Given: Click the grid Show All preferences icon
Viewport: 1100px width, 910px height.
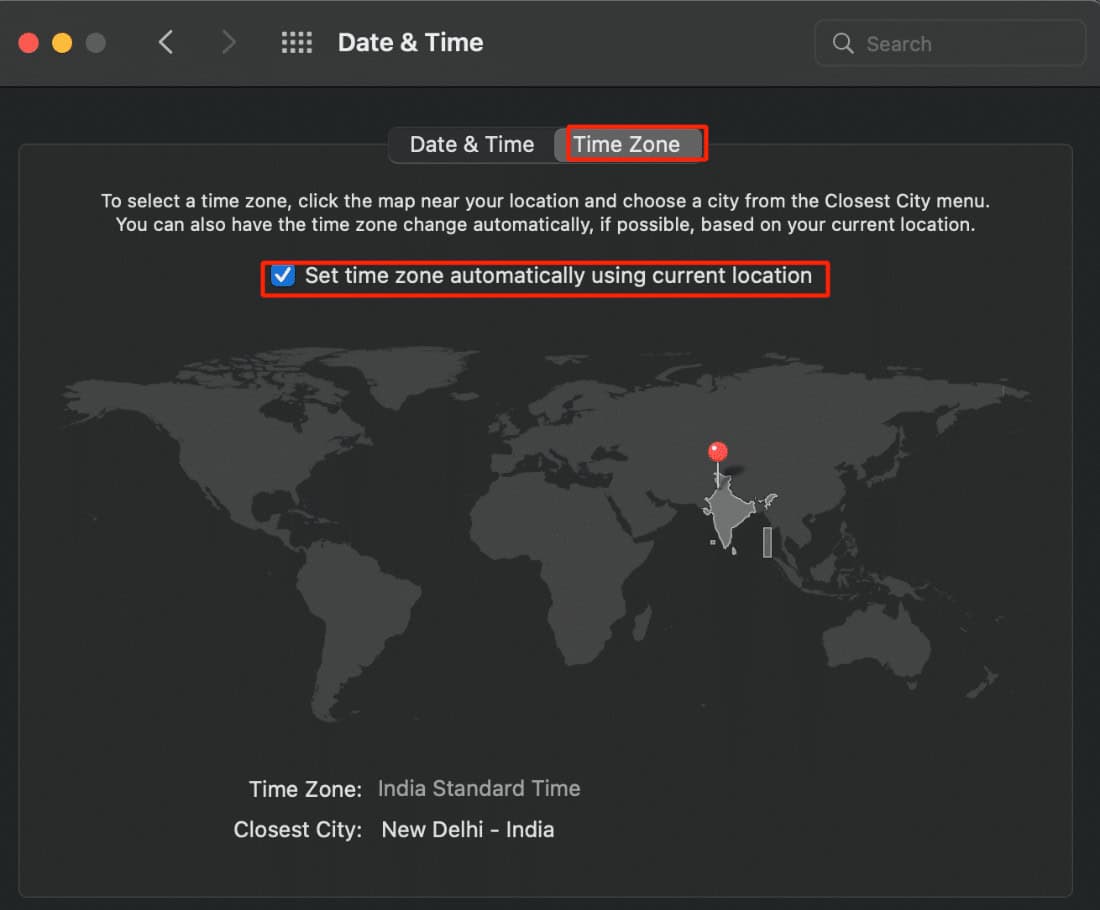Looking at the screenshot, I should (296, 42).
